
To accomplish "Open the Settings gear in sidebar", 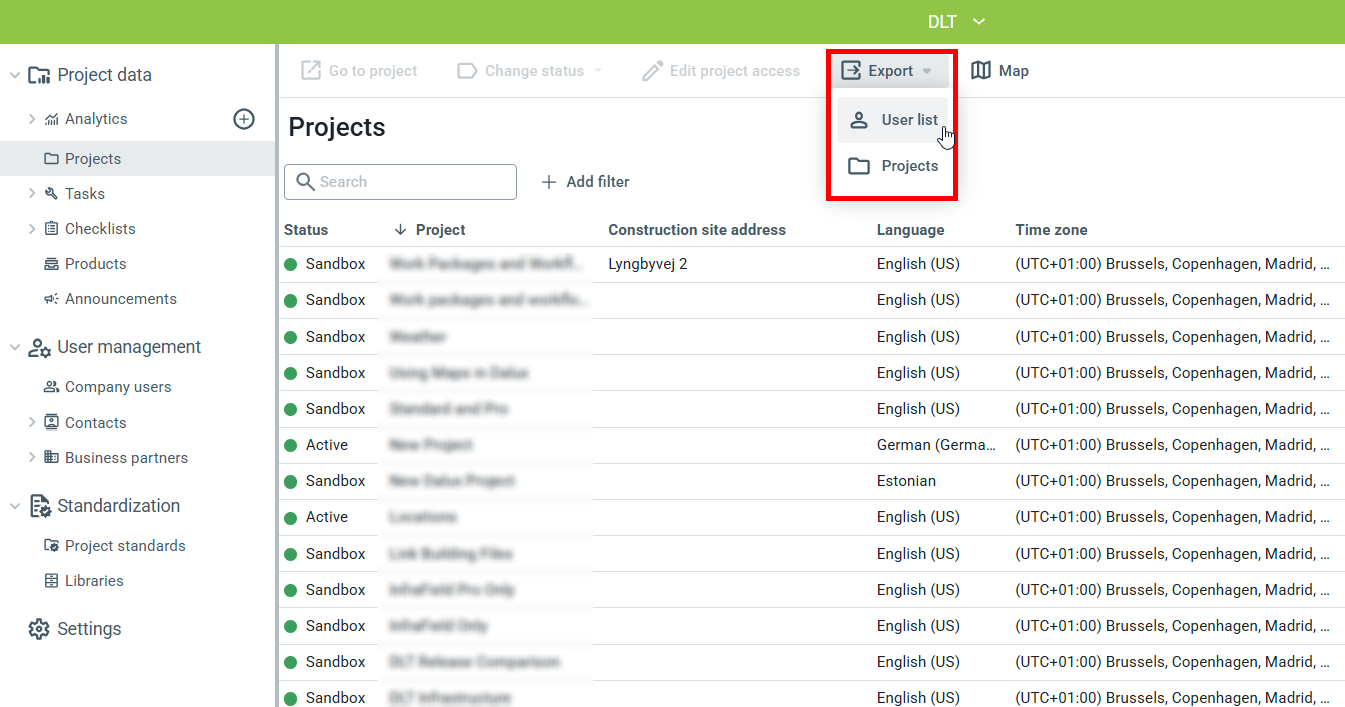I will pos(39,629).
